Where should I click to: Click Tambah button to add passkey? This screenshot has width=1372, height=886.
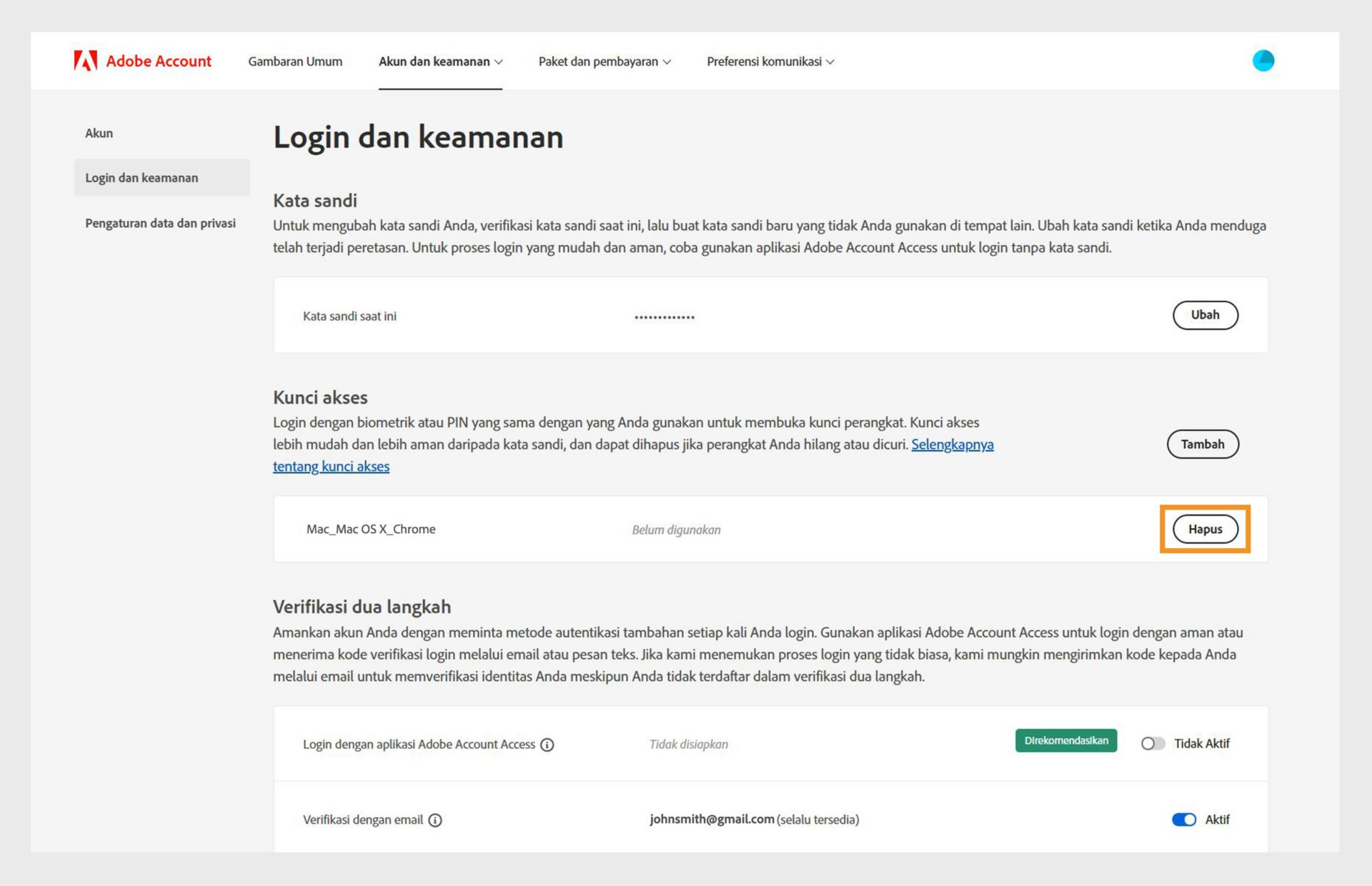point(1203,444)
